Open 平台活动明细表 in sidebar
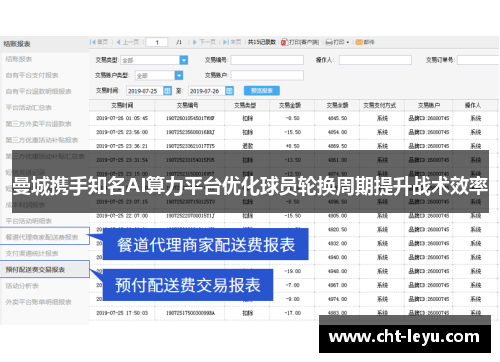 [29, 221]
